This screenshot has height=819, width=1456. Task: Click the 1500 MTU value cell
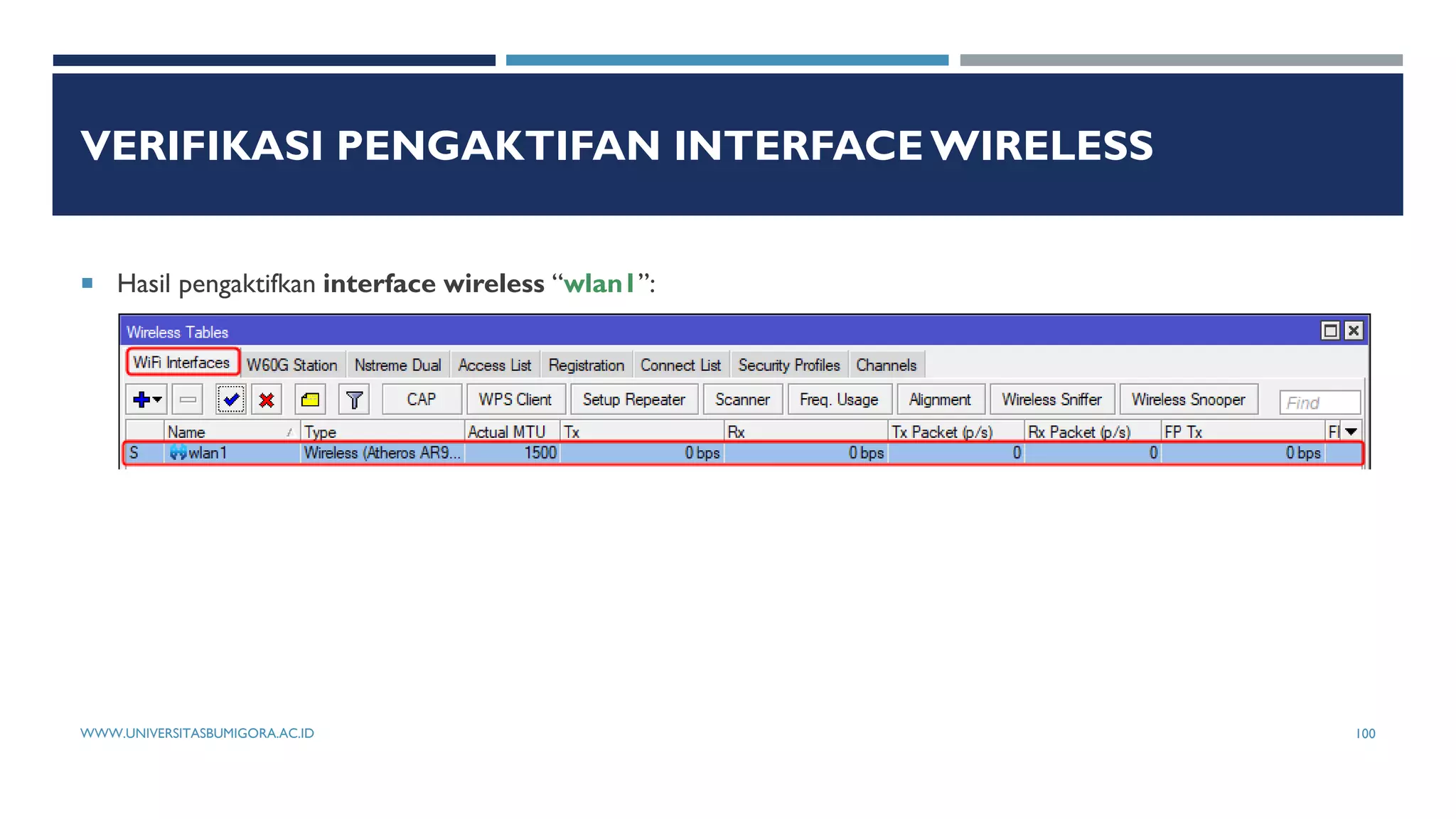click(x=513, y=453)
